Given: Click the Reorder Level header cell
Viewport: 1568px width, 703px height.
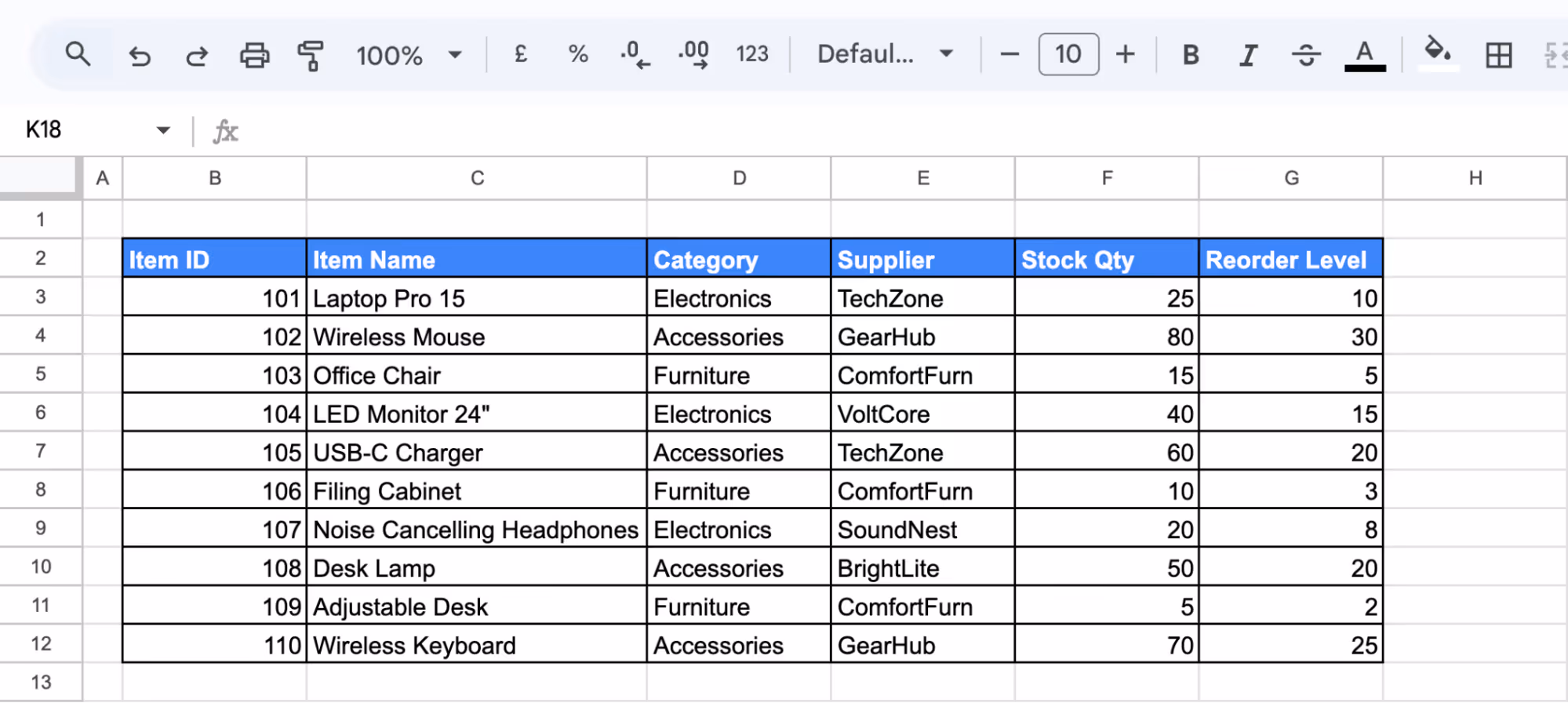Looking at the screenshot, I should point(1291,259).
